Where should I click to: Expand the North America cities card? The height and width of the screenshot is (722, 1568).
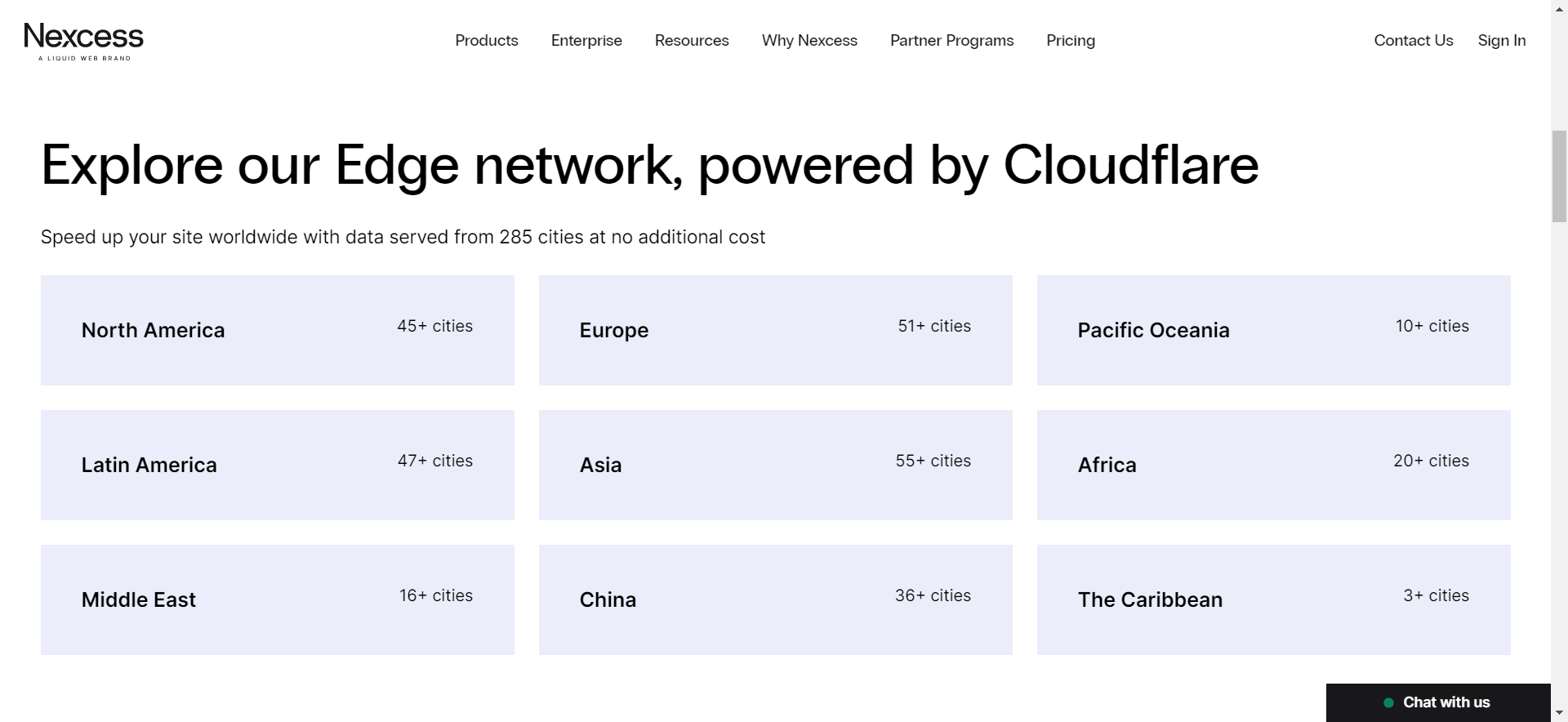(277, 330)
